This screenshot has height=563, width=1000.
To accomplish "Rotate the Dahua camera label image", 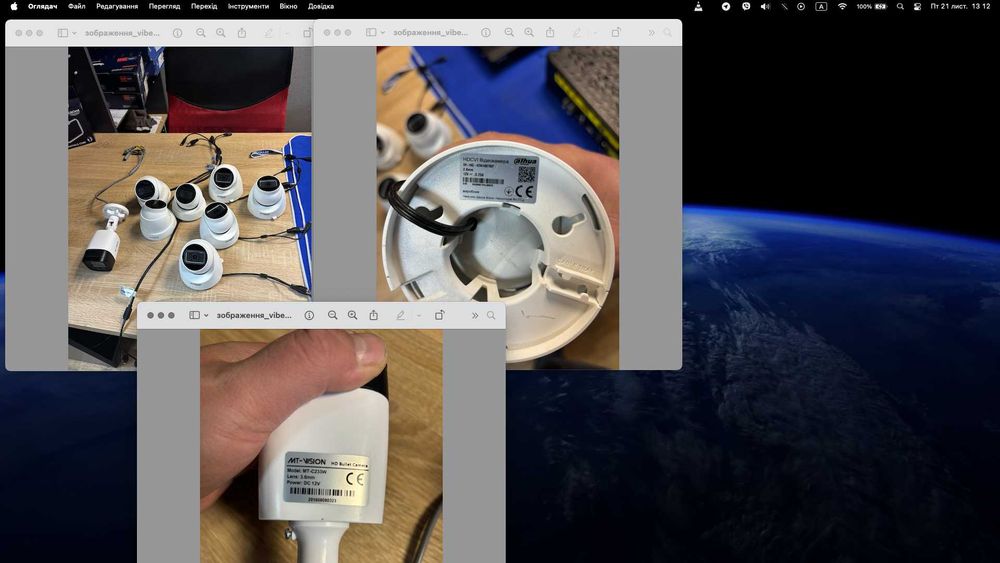I will pos(616,32).
